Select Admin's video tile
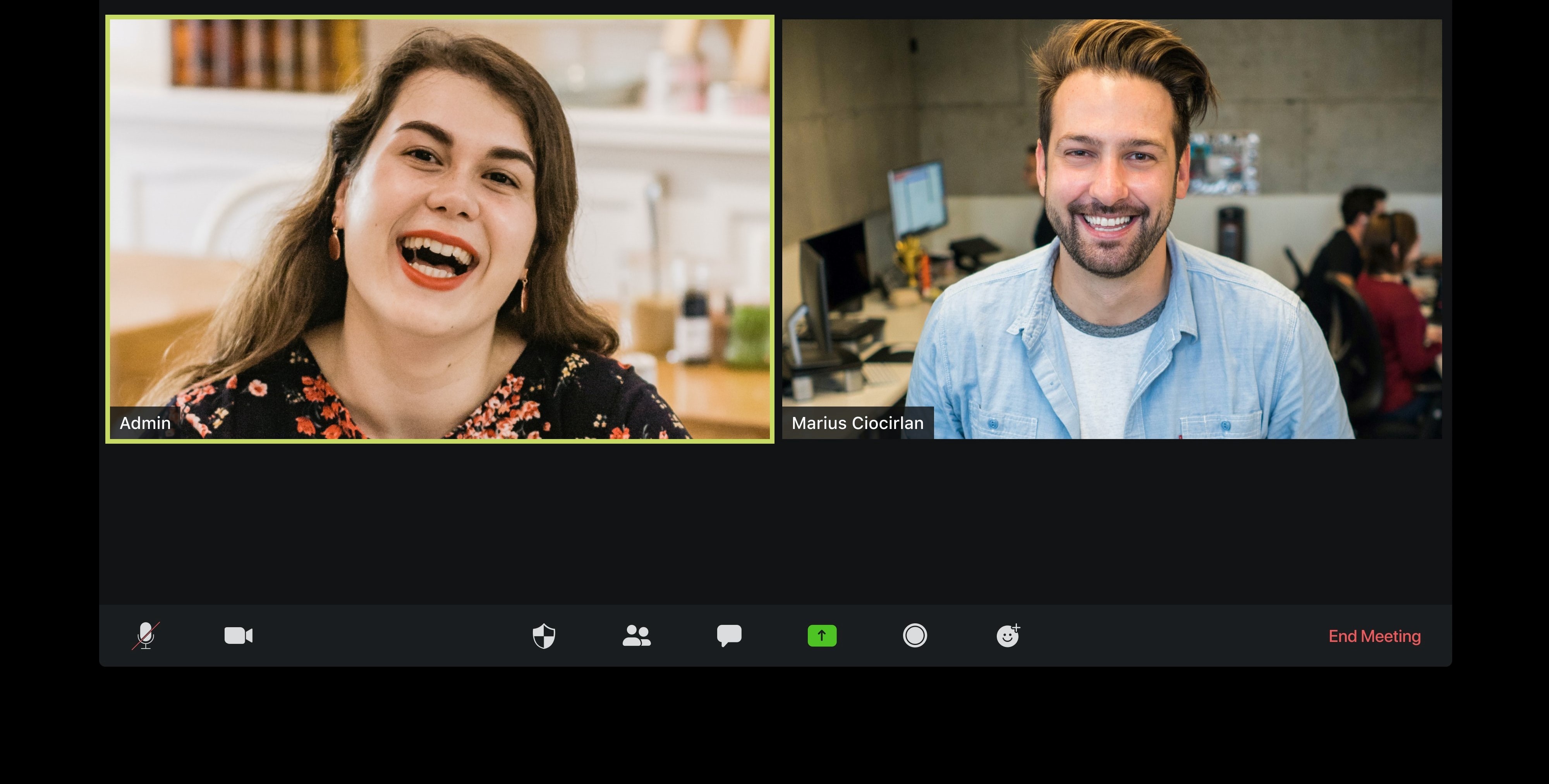 pos(439,228)
